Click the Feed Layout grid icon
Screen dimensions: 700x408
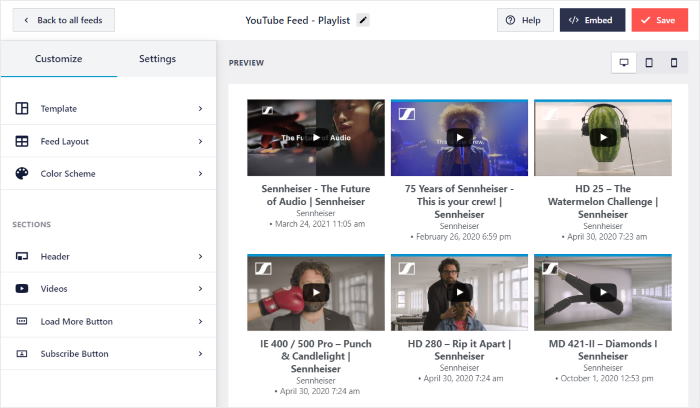click(x=22, y=142)
